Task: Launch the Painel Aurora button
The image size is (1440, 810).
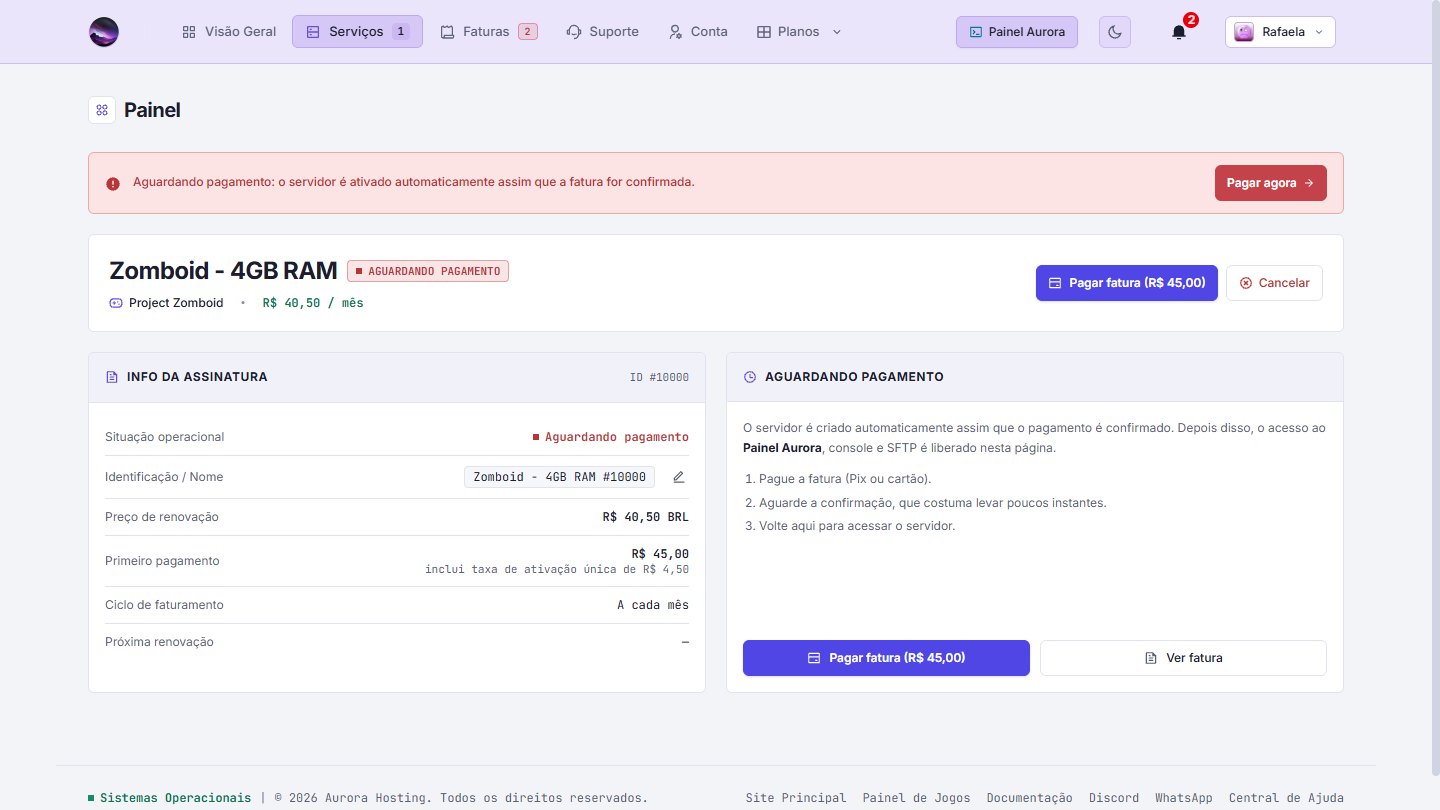Action: [x=1017, y=32]
